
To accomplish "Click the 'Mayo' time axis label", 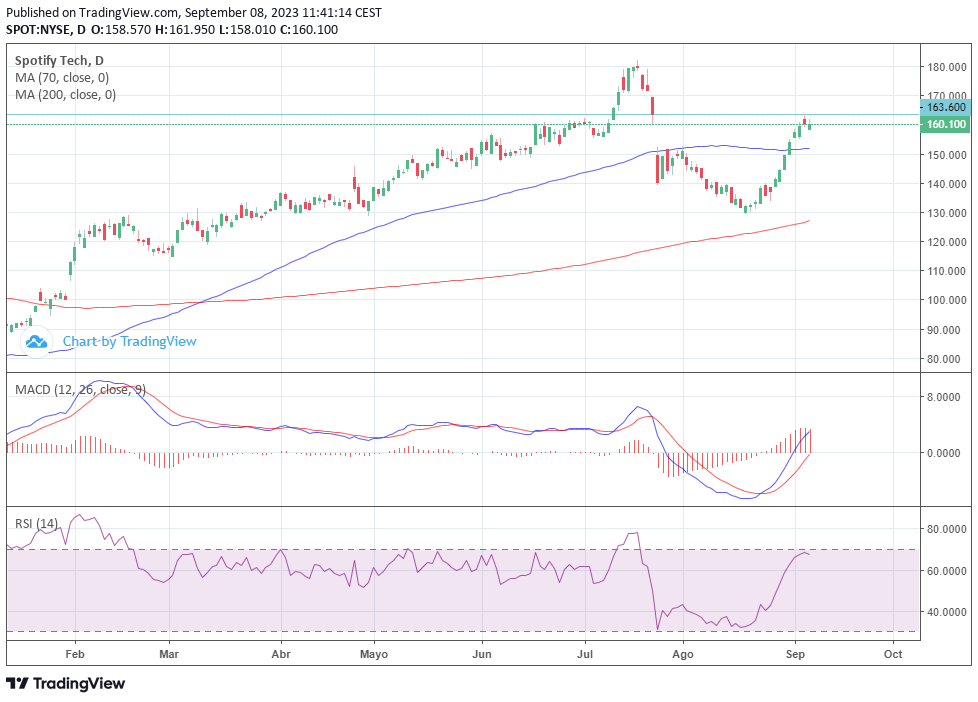I will point(374,654).
